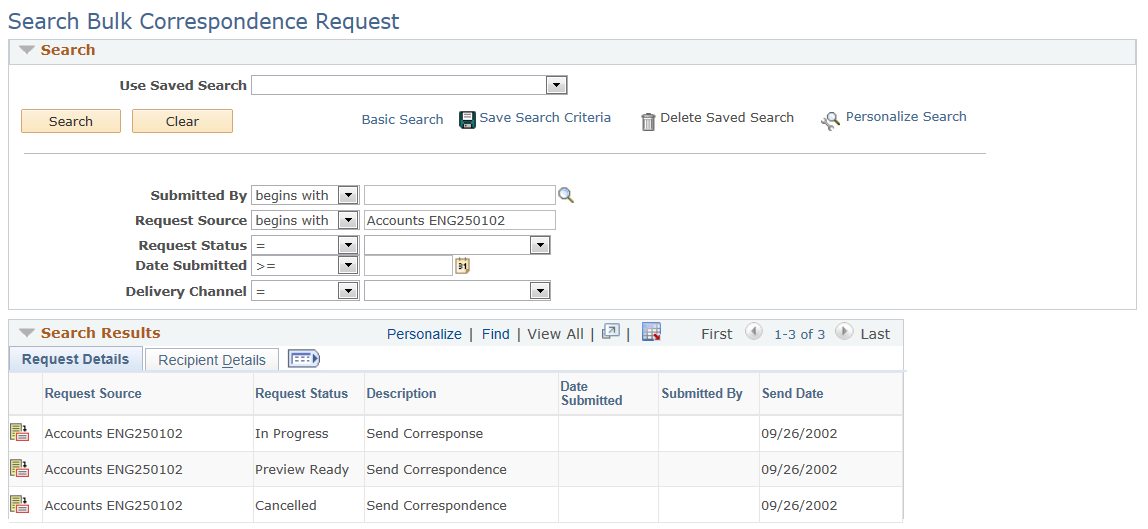Click In Progress status cell

coord(291,433)
